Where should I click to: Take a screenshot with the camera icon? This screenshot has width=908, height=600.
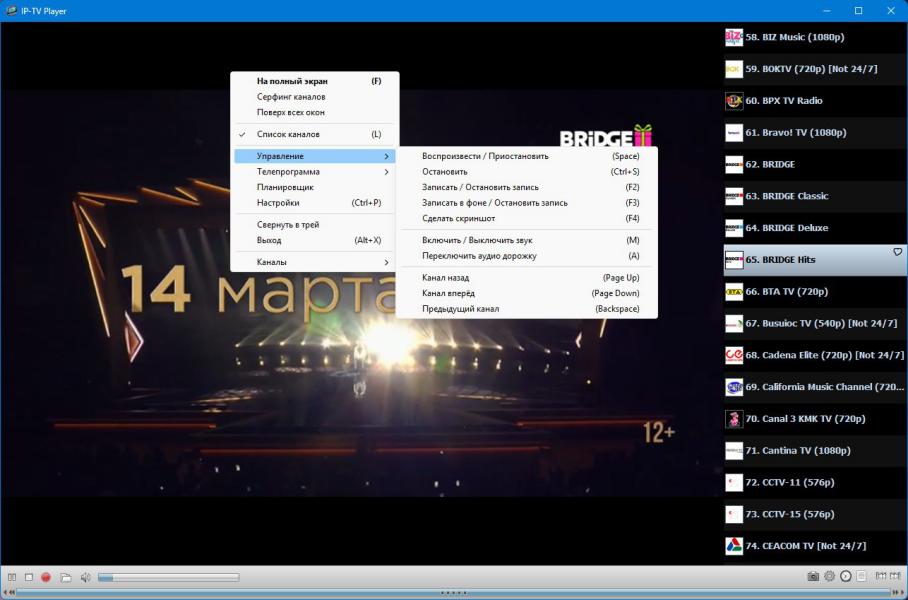pos(813,576)
